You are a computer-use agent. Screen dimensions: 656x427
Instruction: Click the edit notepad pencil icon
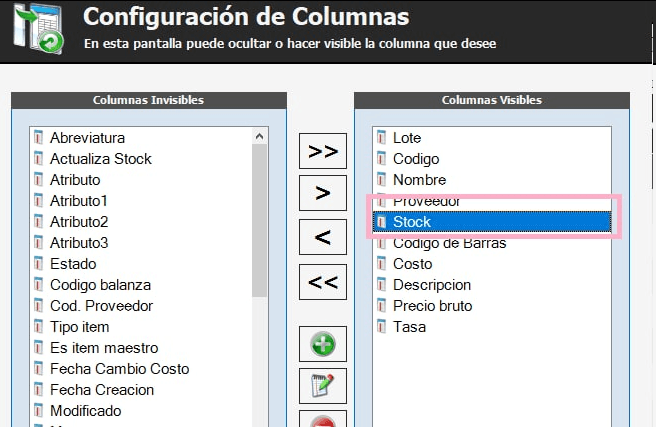[x=323, y=386]
